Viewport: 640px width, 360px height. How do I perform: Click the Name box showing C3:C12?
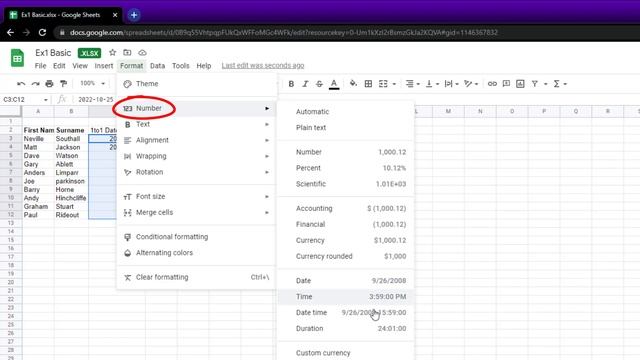click(x=25, y=100)
